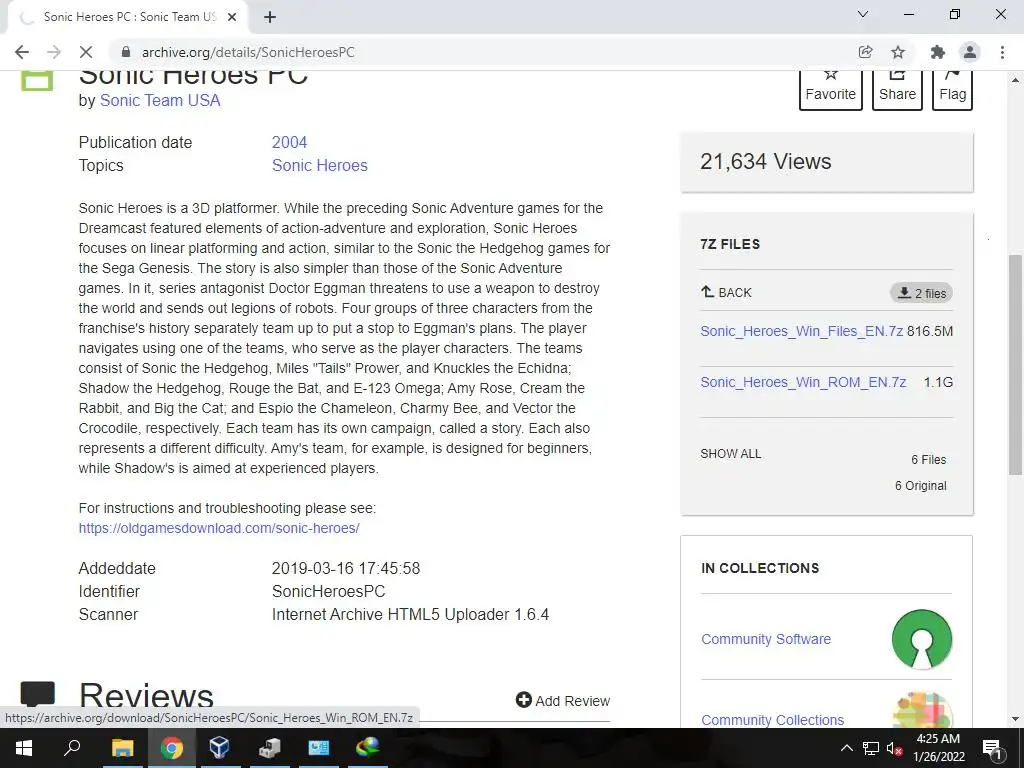Image resolution: width=1024 pixels, height=768 pixels.
Task: Click the SonicHeroesPC identifier value
Action: [x=328, y=592]
